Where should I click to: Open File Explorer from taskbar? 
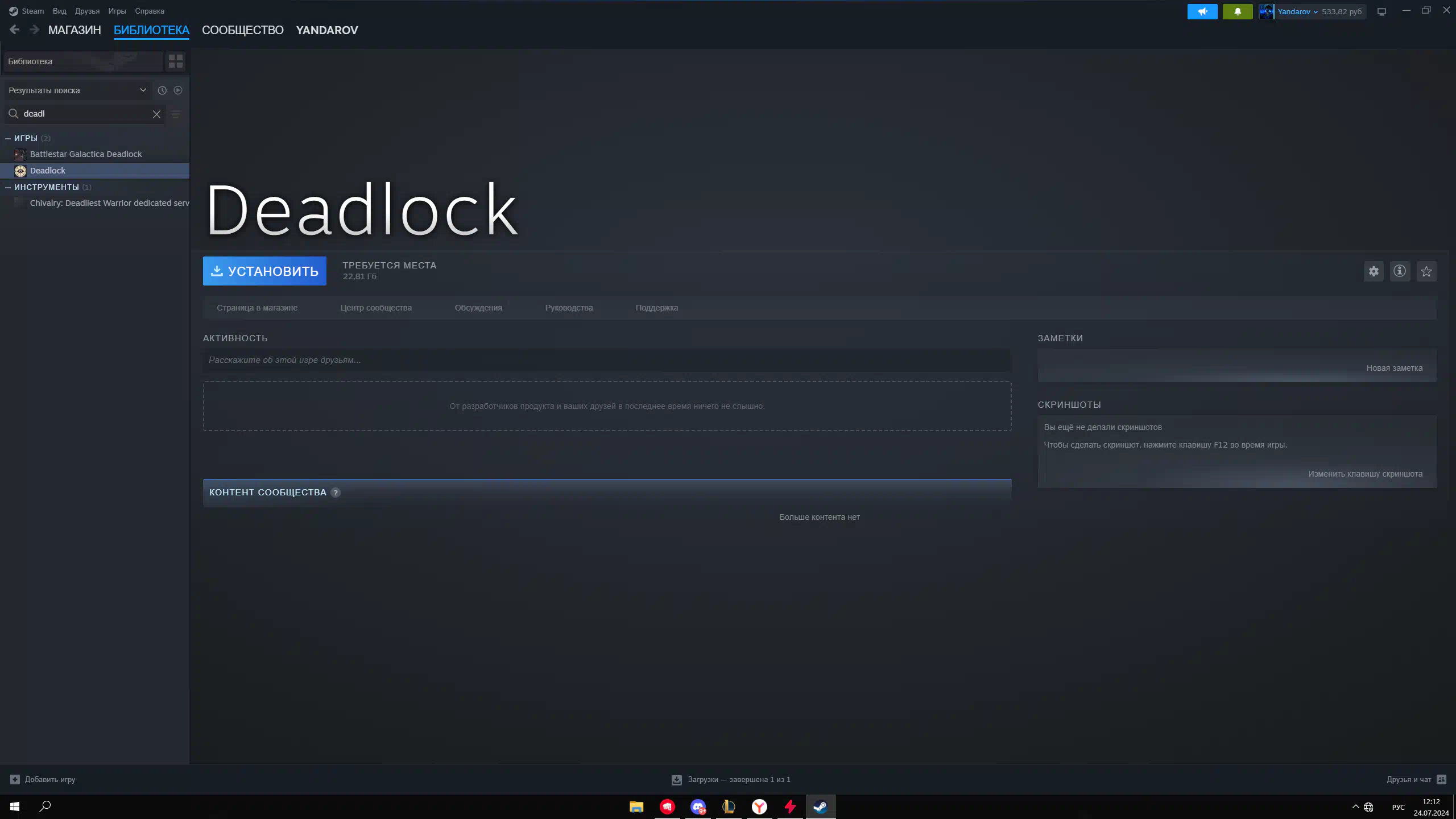coord(636,806)
